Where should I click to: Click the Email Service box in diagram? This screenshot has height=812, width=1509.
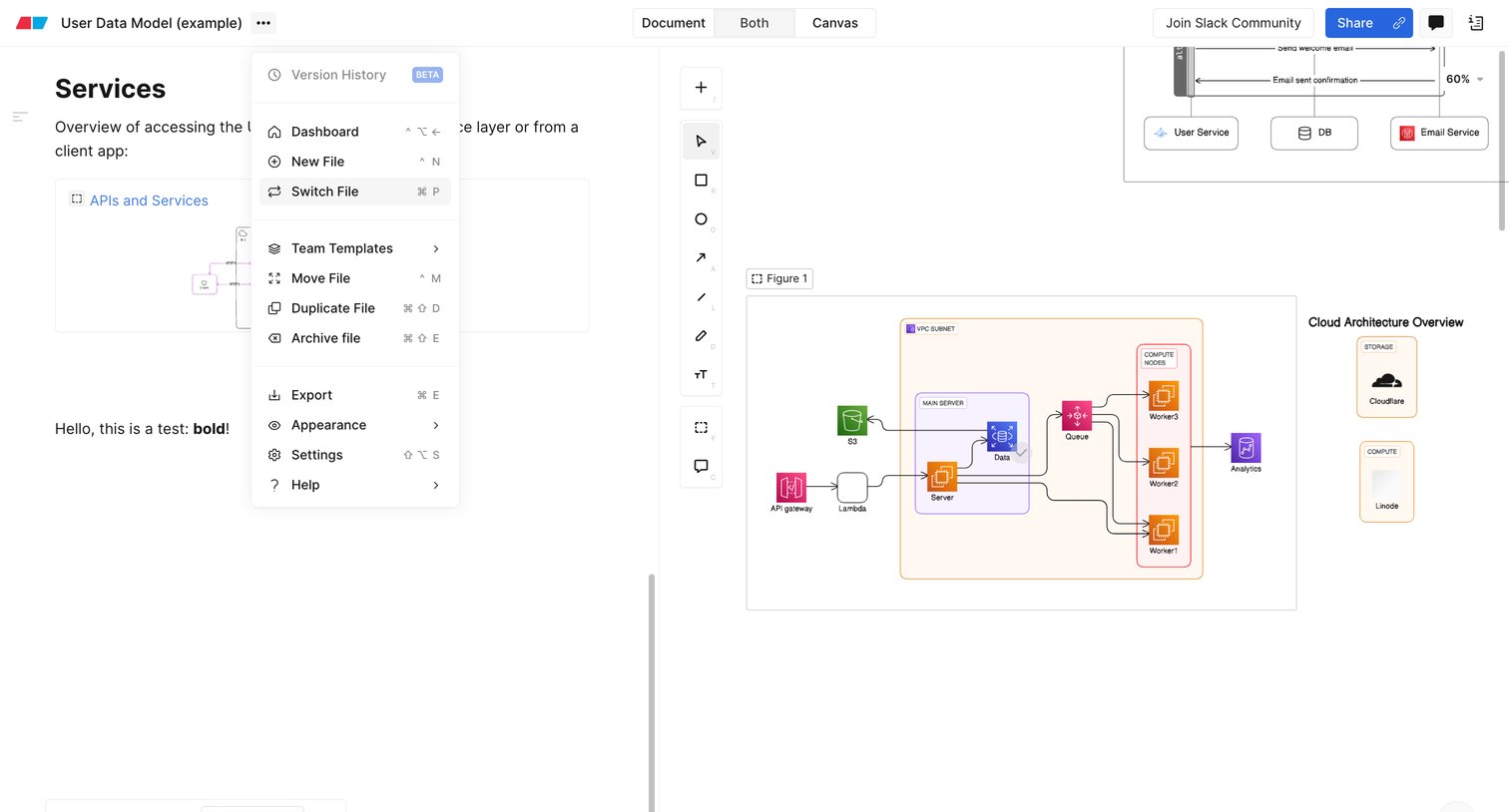[x=1439, y=133]
